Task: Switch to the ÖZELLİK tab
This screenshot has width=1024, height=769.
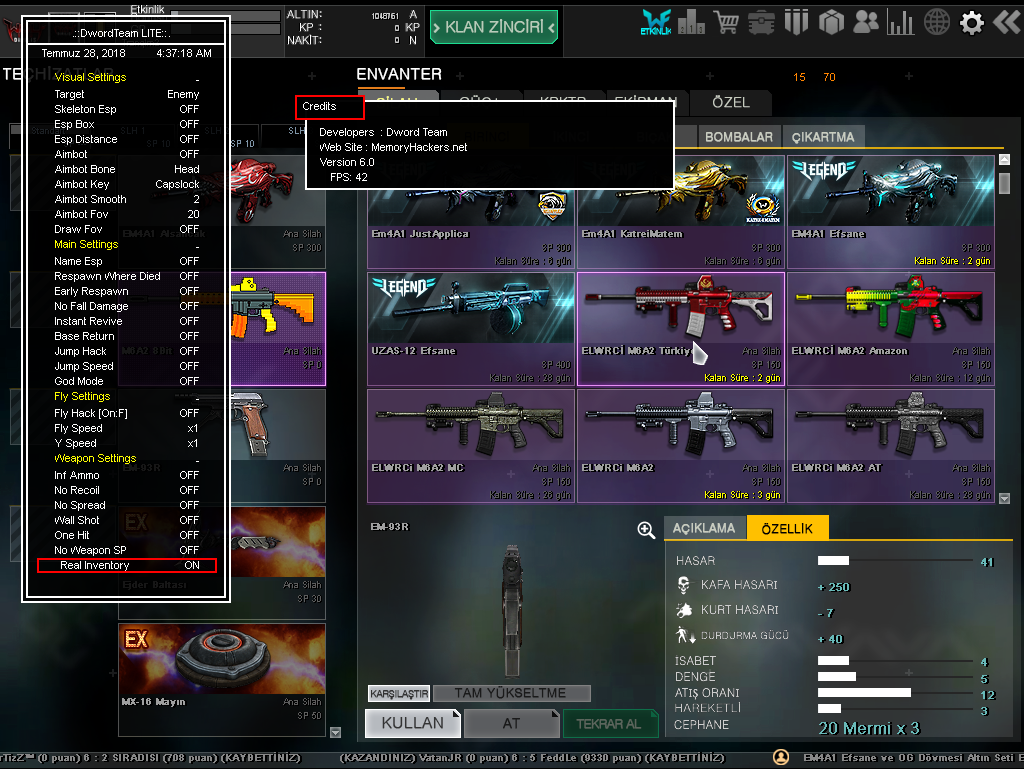Action: (788, 528)
